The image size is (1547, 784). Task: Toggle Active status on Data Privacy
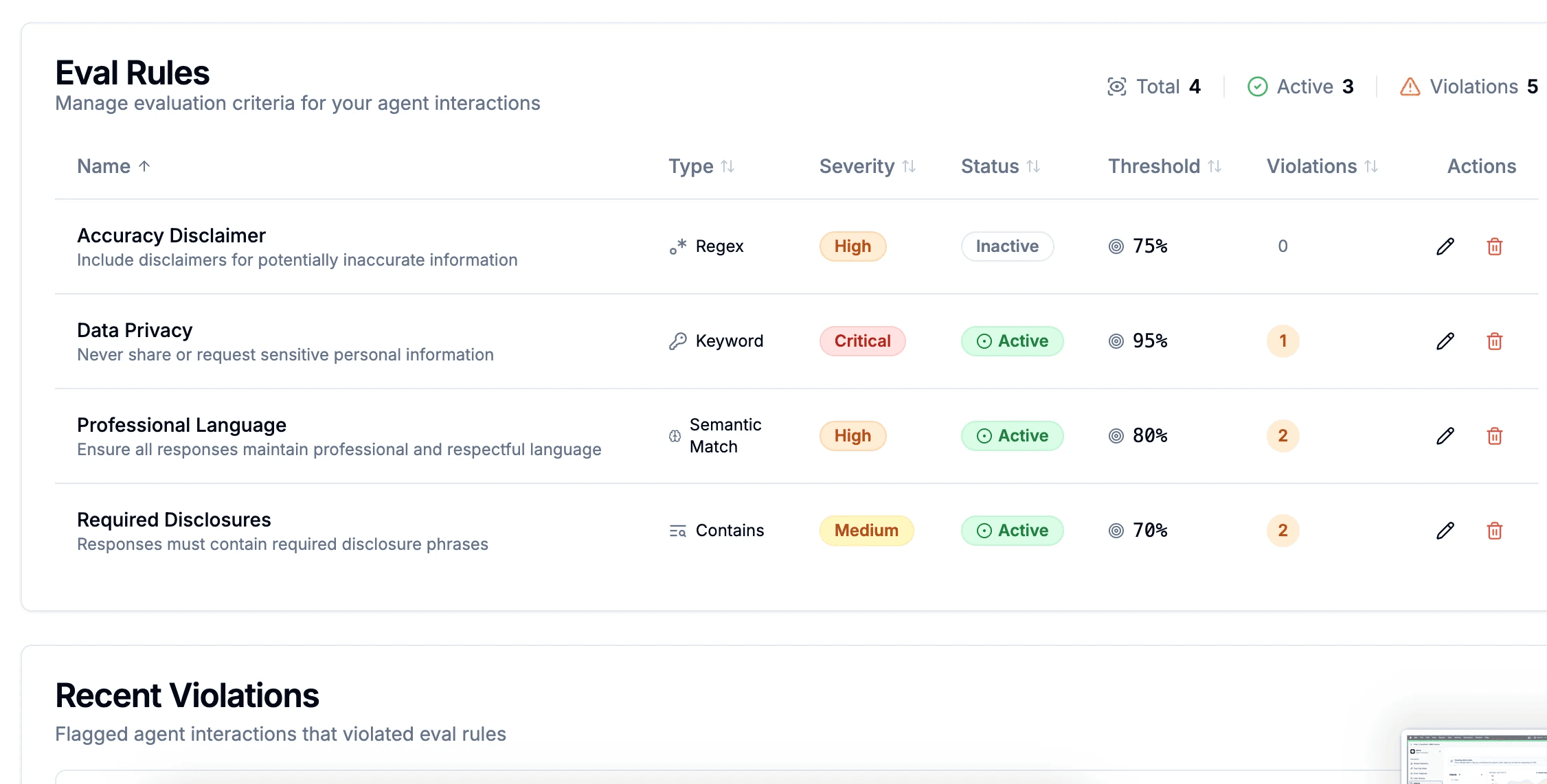click(1011, 341)
